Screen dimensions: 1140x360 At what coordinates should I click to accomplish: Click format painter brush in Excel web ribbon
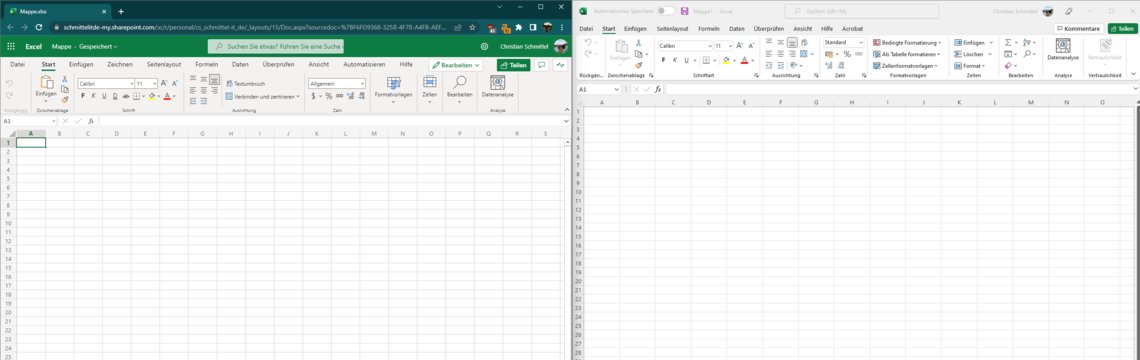(x=65, y=100)
